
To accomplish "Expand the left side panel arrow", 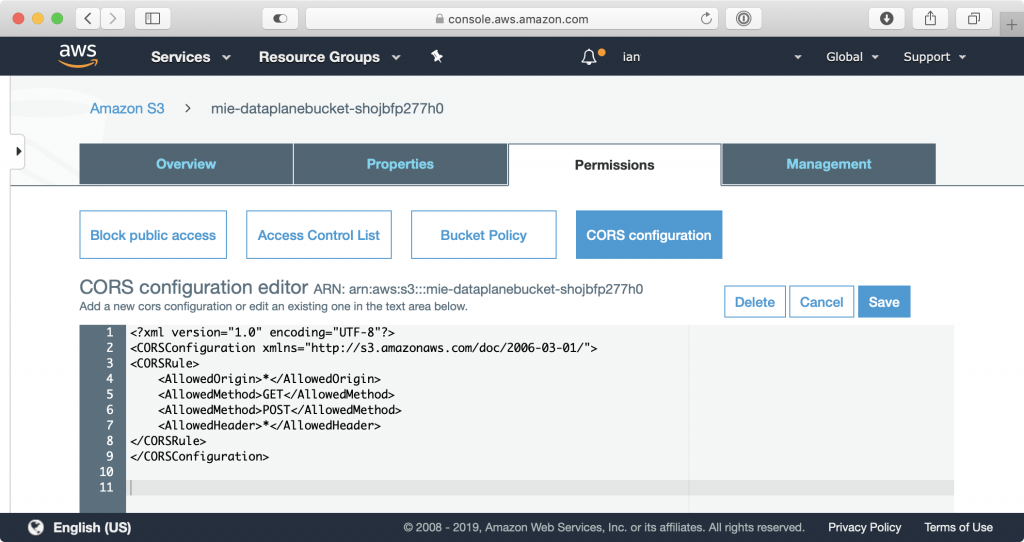I will (x=18, y=151).
